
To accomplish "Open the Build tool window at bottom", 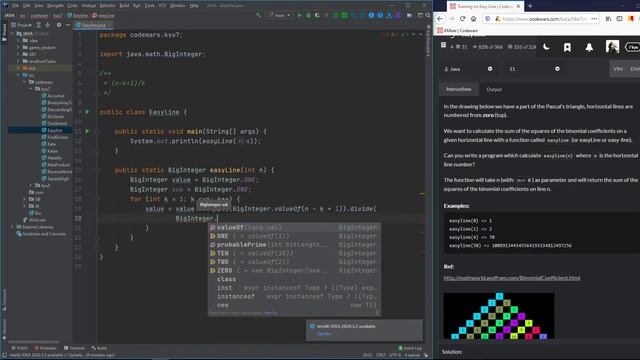I will click(x=99, y=348).
